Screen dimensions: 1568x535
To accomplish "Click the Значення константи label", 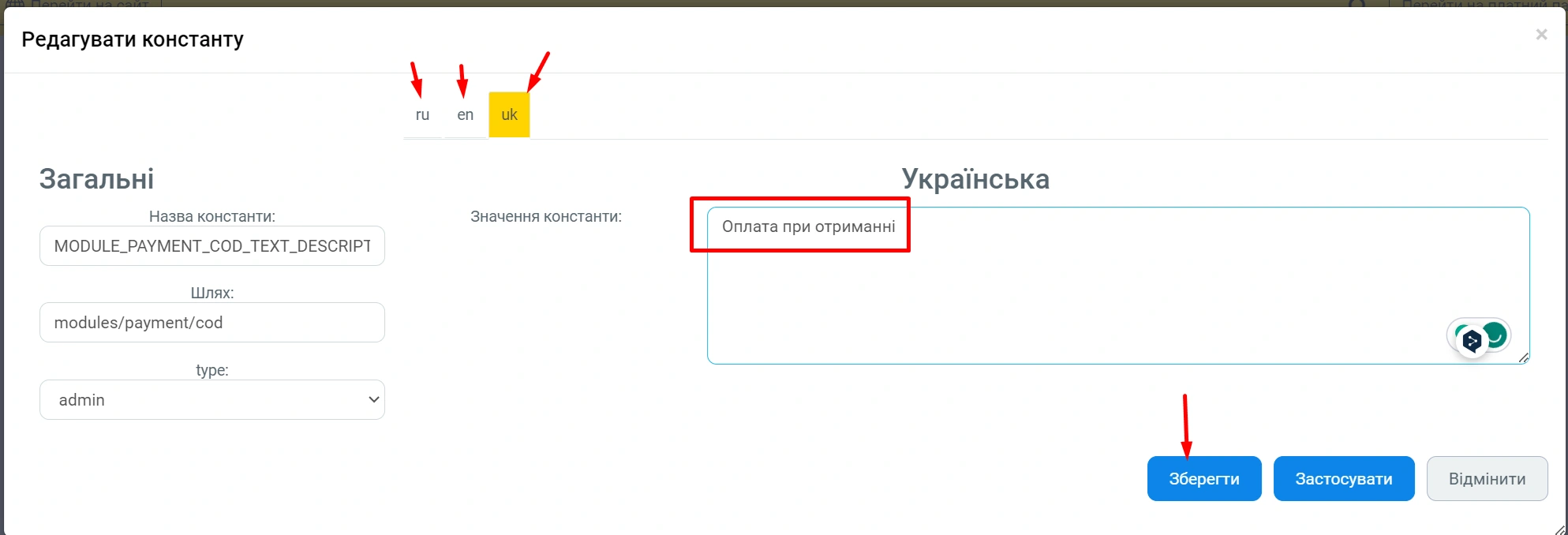I will (546, 216).
